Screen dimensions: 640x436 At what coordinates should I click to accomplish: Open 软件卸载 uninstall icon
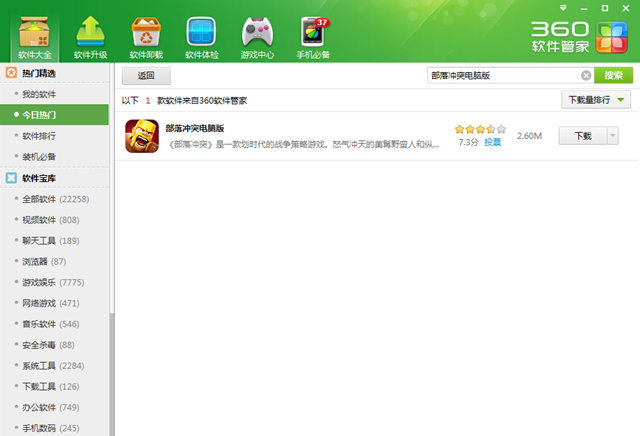click(x=146, y=38)
